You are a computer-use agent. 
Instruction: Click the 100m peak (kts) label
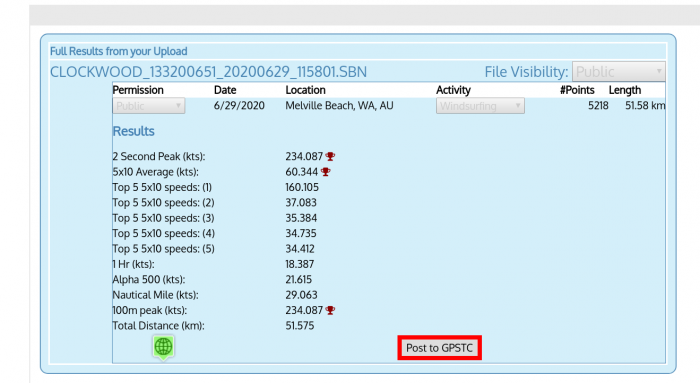[150, 311]
